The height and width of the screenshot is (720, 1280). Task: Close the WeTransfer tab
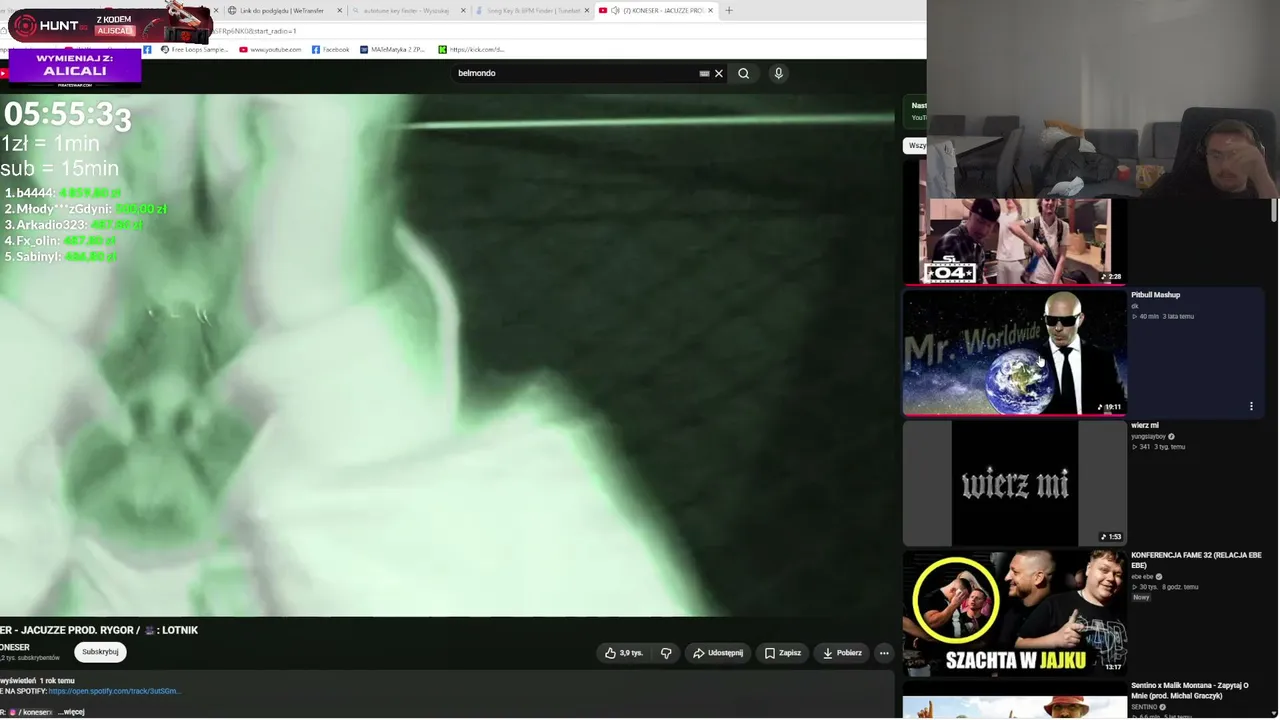pyautogui.click(x=340, y=10)
